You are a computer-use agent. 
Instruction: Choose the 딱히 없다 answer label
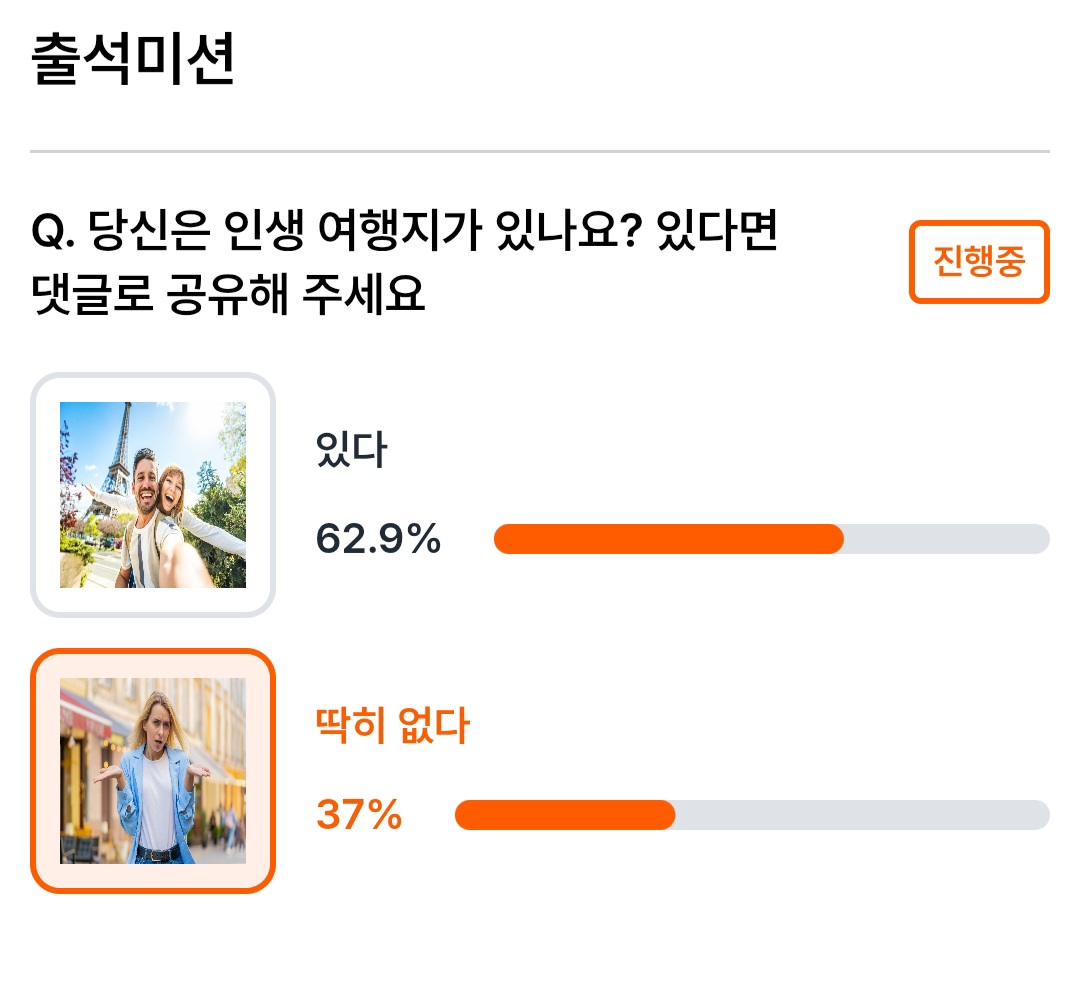pyautogui.click(x=392, y=725)
